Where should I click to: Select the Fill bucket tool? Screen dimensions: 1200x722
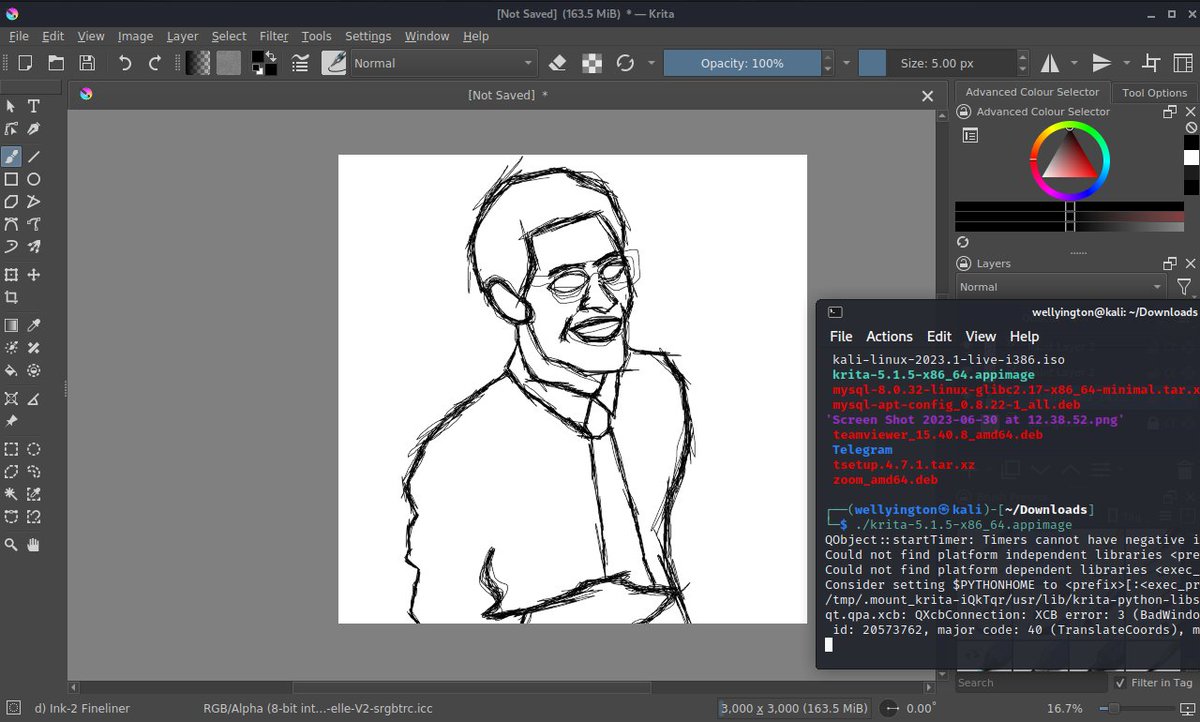[11, 371]
